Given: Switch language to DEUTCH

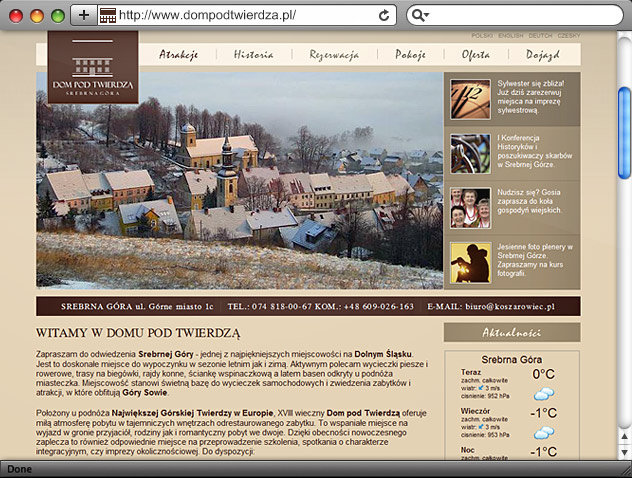Looking at the screenshot, I should tap(540, 35).
